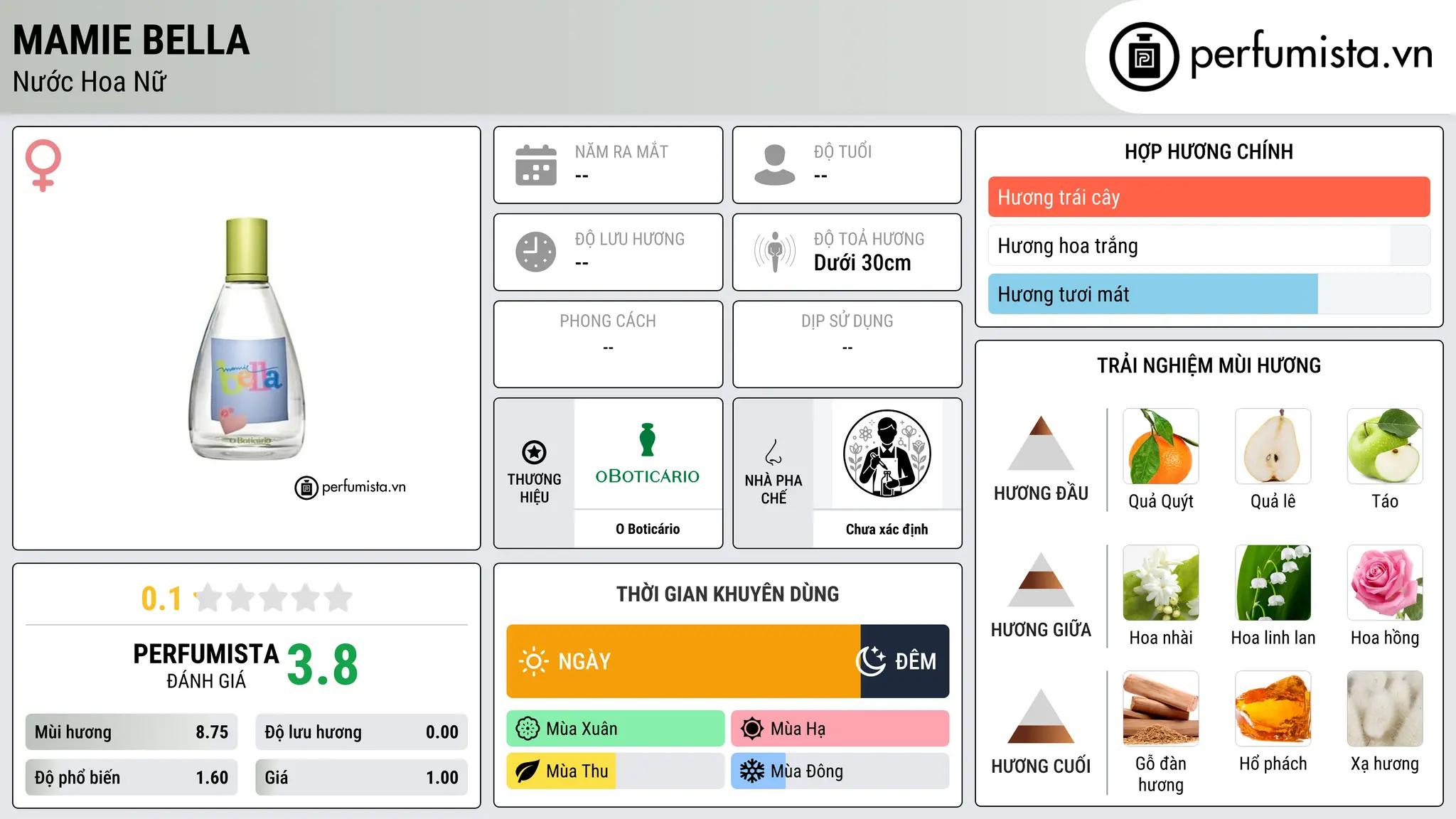Viewport: 1456px width, 819px height.
Task: Click the nose icon above Nhà pha chế
Action: coord(773,452)
